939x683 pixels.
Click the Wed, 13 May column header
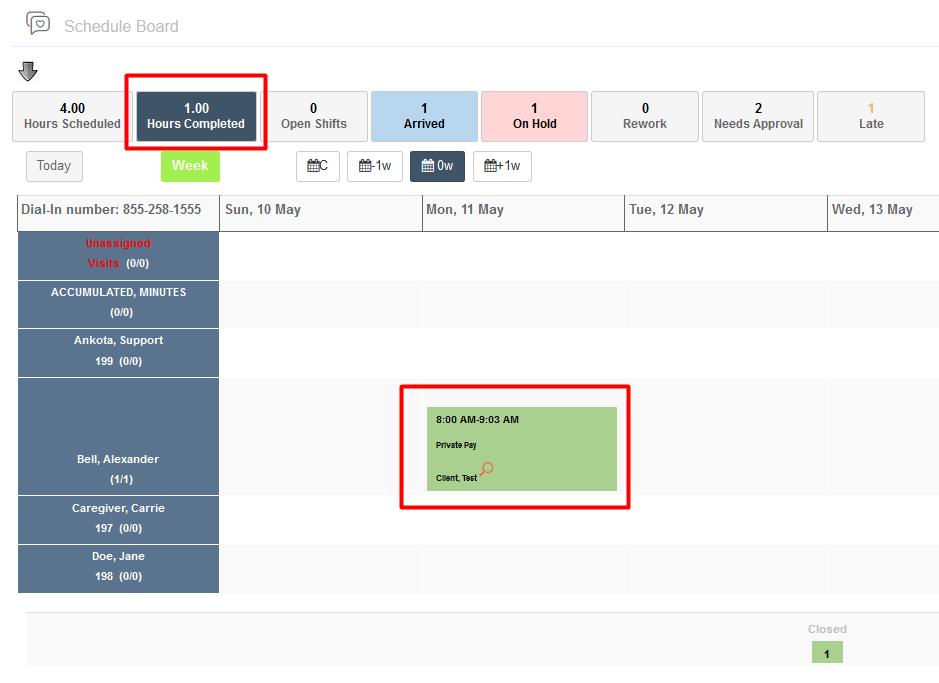coord(883,213)
